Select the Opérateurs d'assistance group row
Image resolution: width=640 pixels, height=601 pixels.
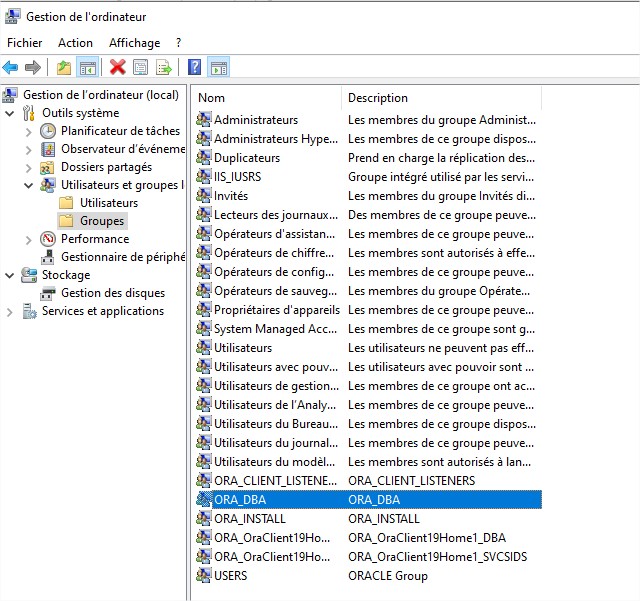coord(368,234)
